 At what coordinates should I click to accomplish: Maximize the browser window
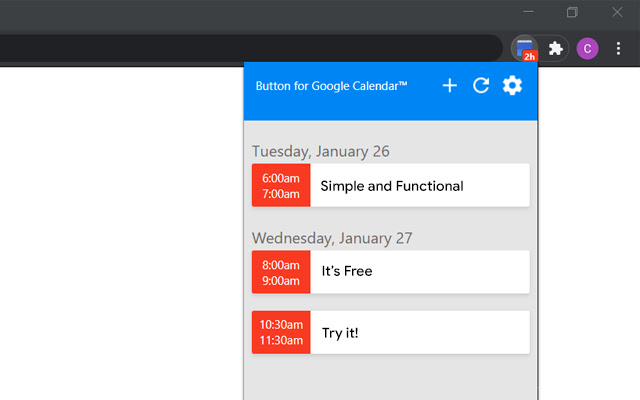[572, 12]
